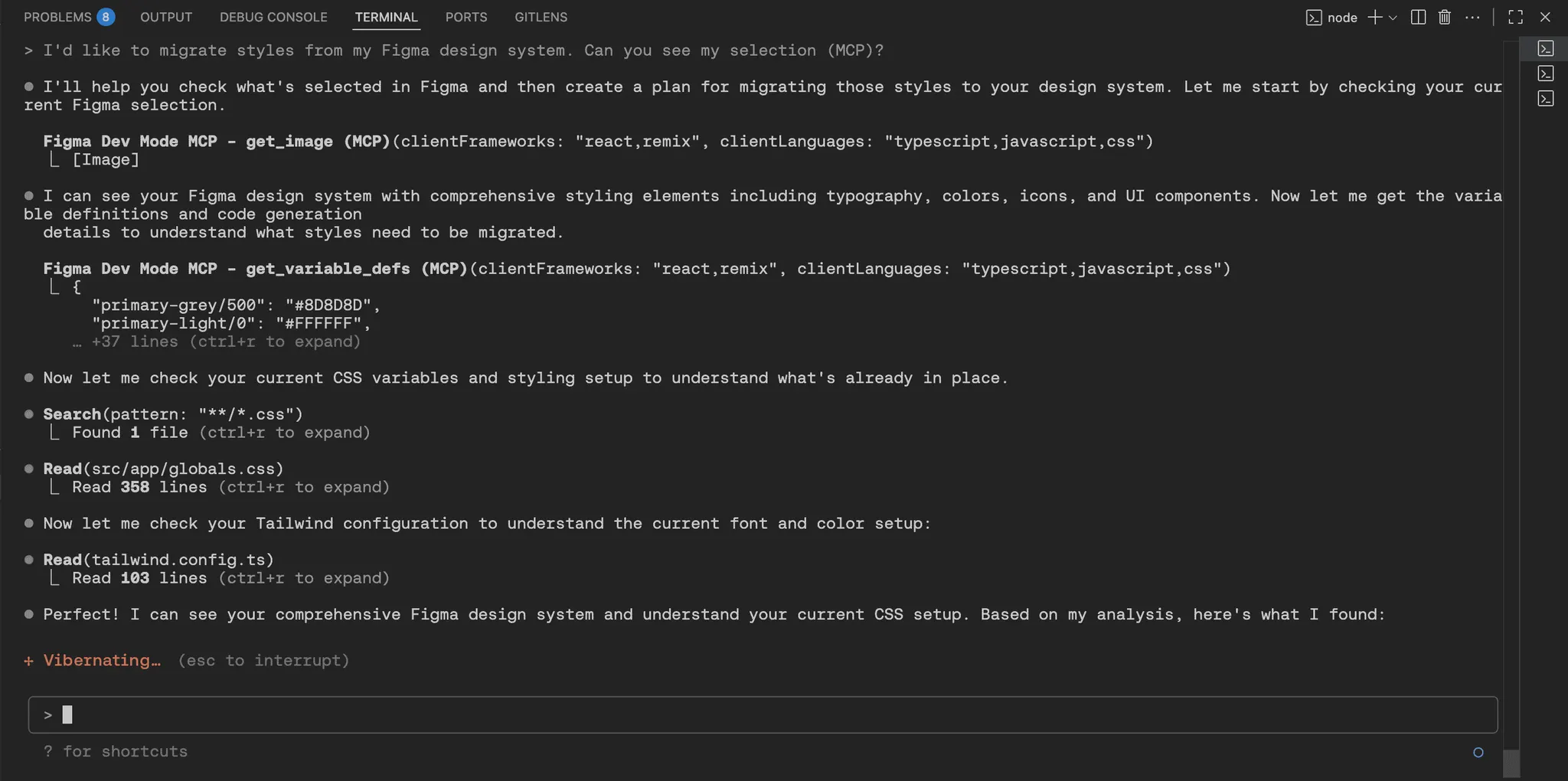1568x781 pixels.
Task: Maximize the panel size icon
Action: click(1515, 17)
